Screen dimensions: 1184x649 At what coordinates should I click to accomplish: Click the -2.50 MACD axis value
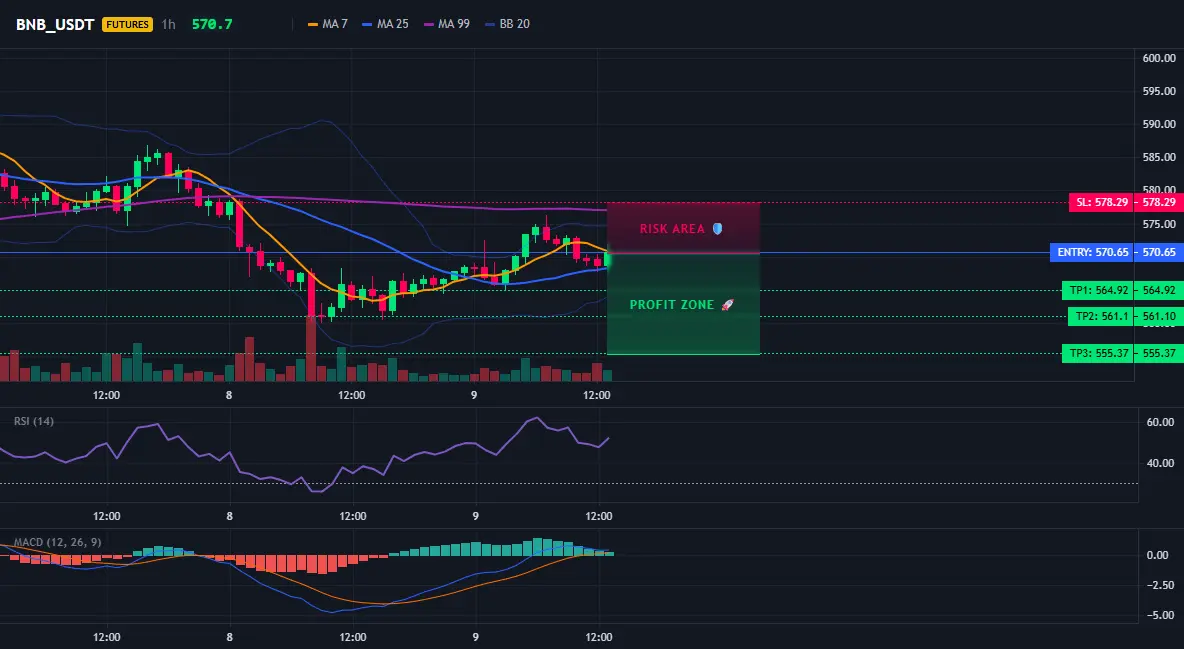click(1159, 586)
